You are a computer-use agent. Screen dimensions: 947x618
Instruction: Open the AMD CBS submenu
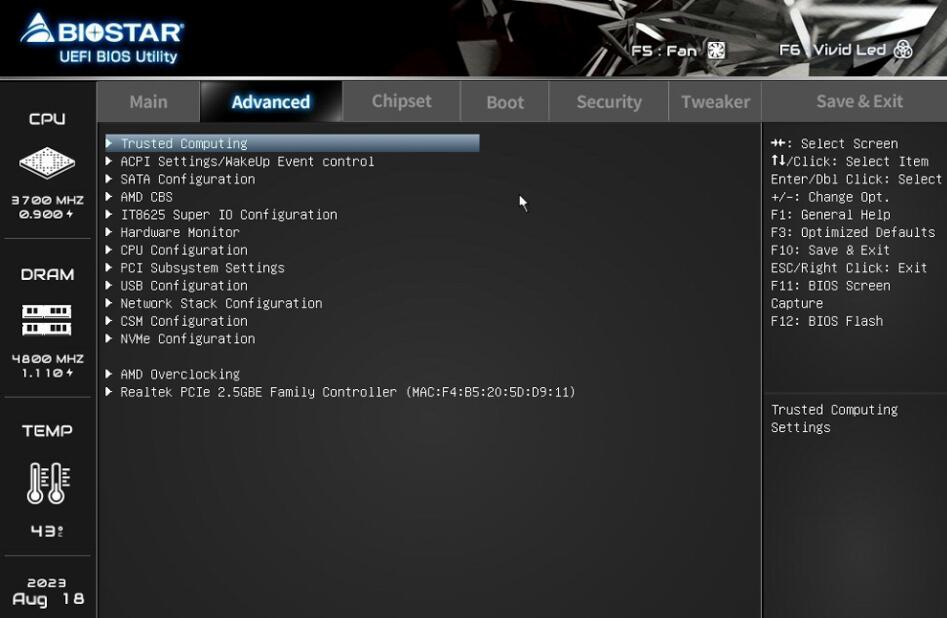[x=146, y=197]
